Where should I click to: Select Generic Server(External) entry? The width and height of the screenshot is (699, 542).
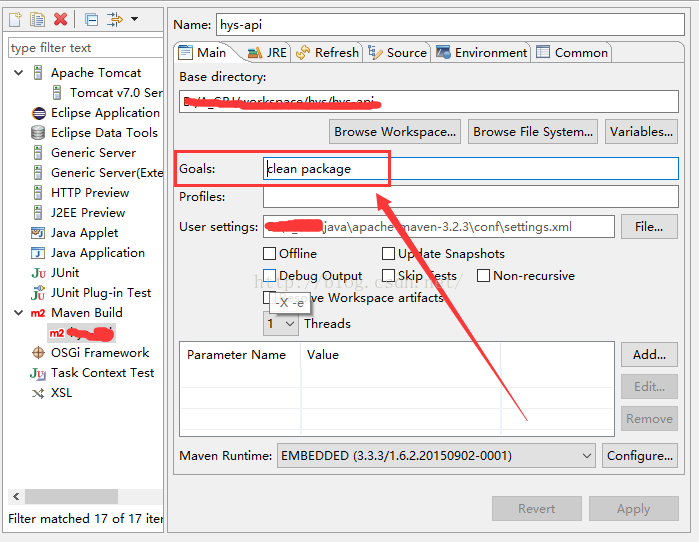click(x=98, y=172)
